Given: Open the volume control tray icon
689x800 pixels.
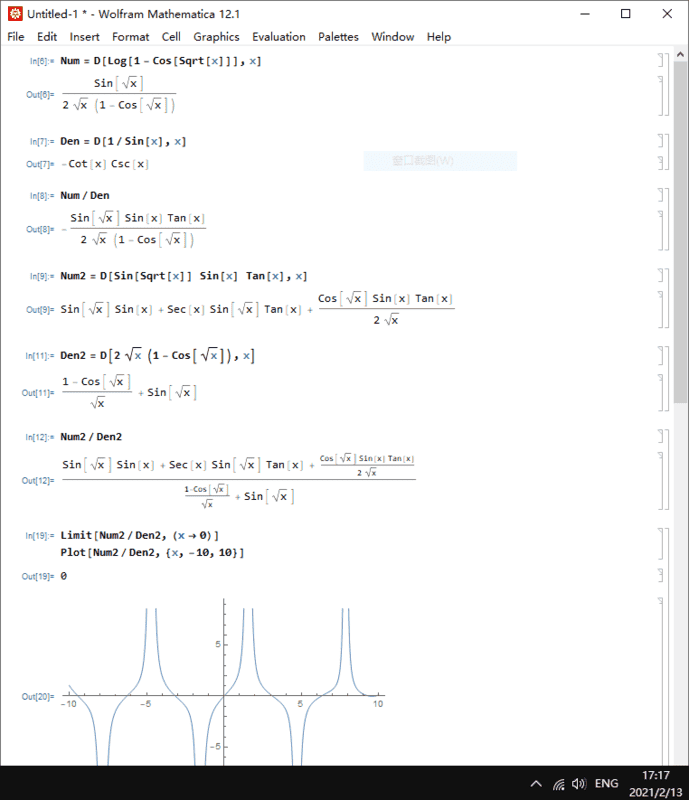Looking at the screenshot, I should [x=579, y=783].
